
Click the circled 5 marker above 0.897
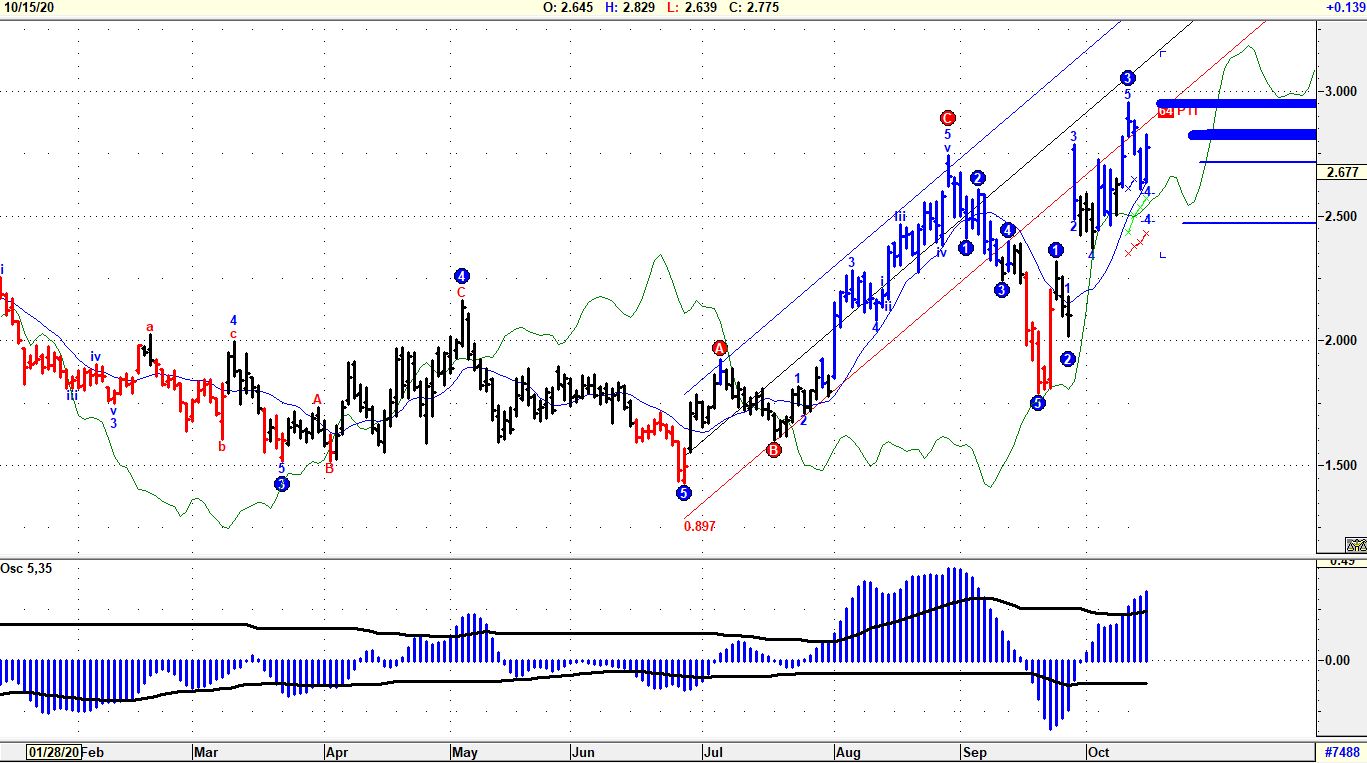coord(683,492)
